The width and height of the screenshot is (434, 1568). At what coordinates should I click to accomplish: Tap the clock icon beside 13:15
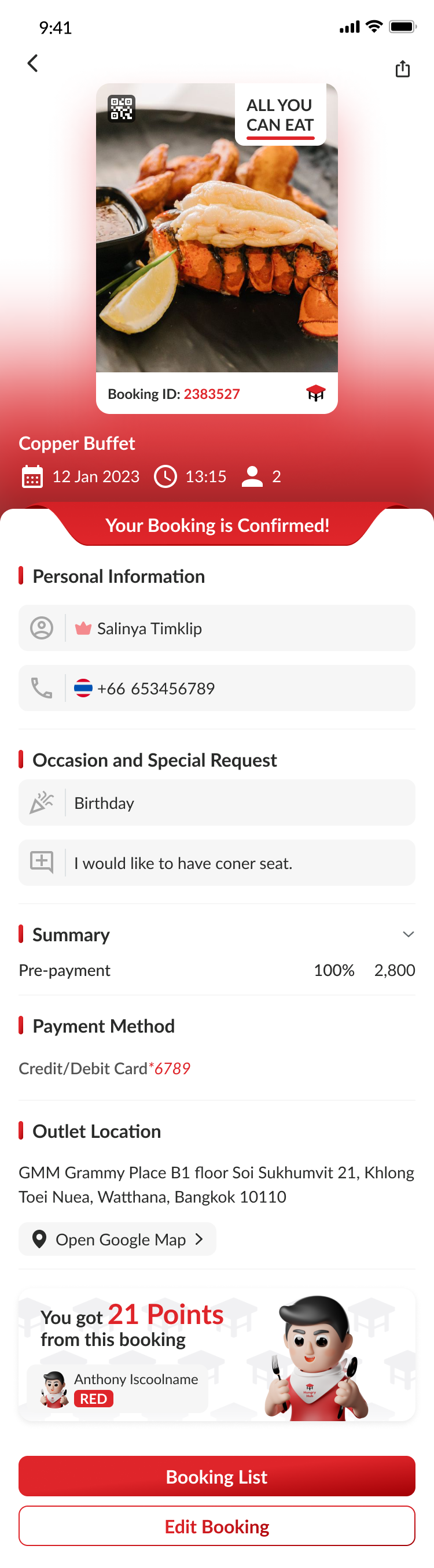coord(165,476)
